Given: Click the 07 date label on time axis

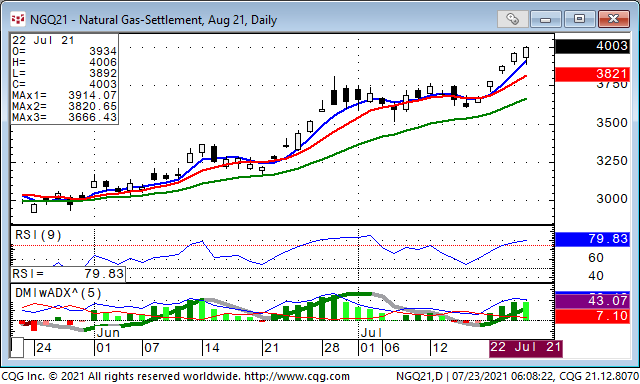Looking at the screenshot, I should tap(151, 348).
